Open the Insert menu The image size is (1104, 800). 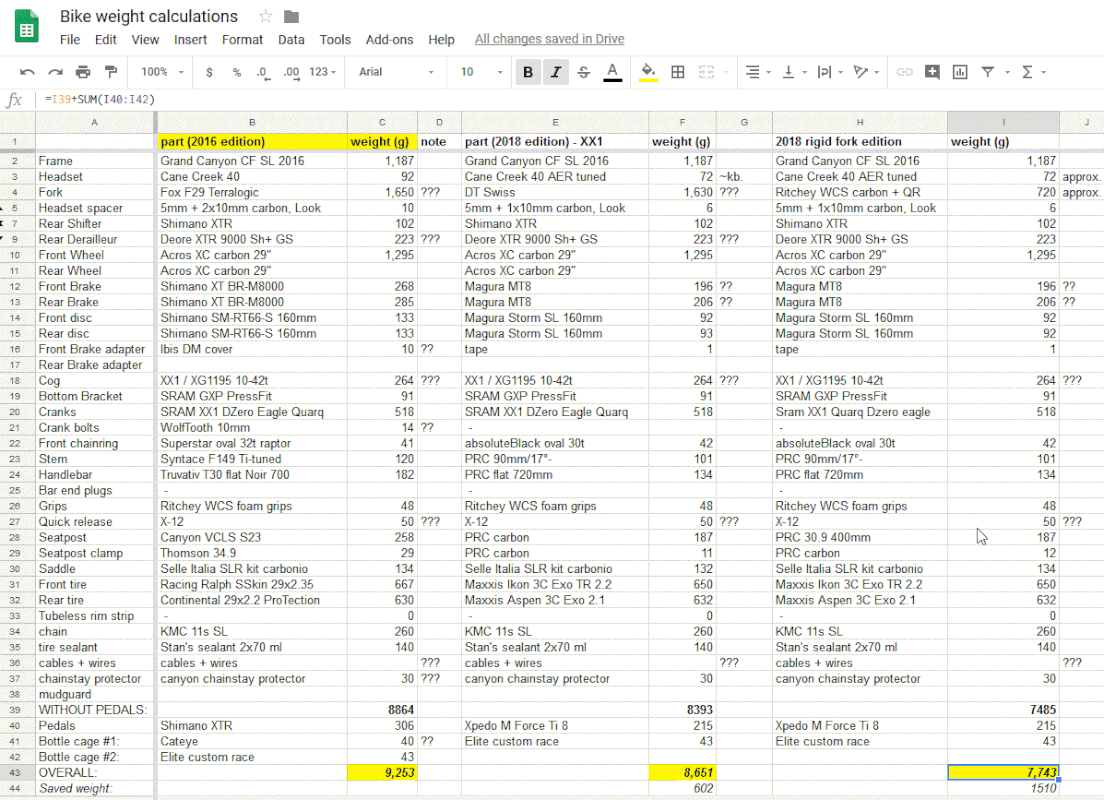coord(190,39)
